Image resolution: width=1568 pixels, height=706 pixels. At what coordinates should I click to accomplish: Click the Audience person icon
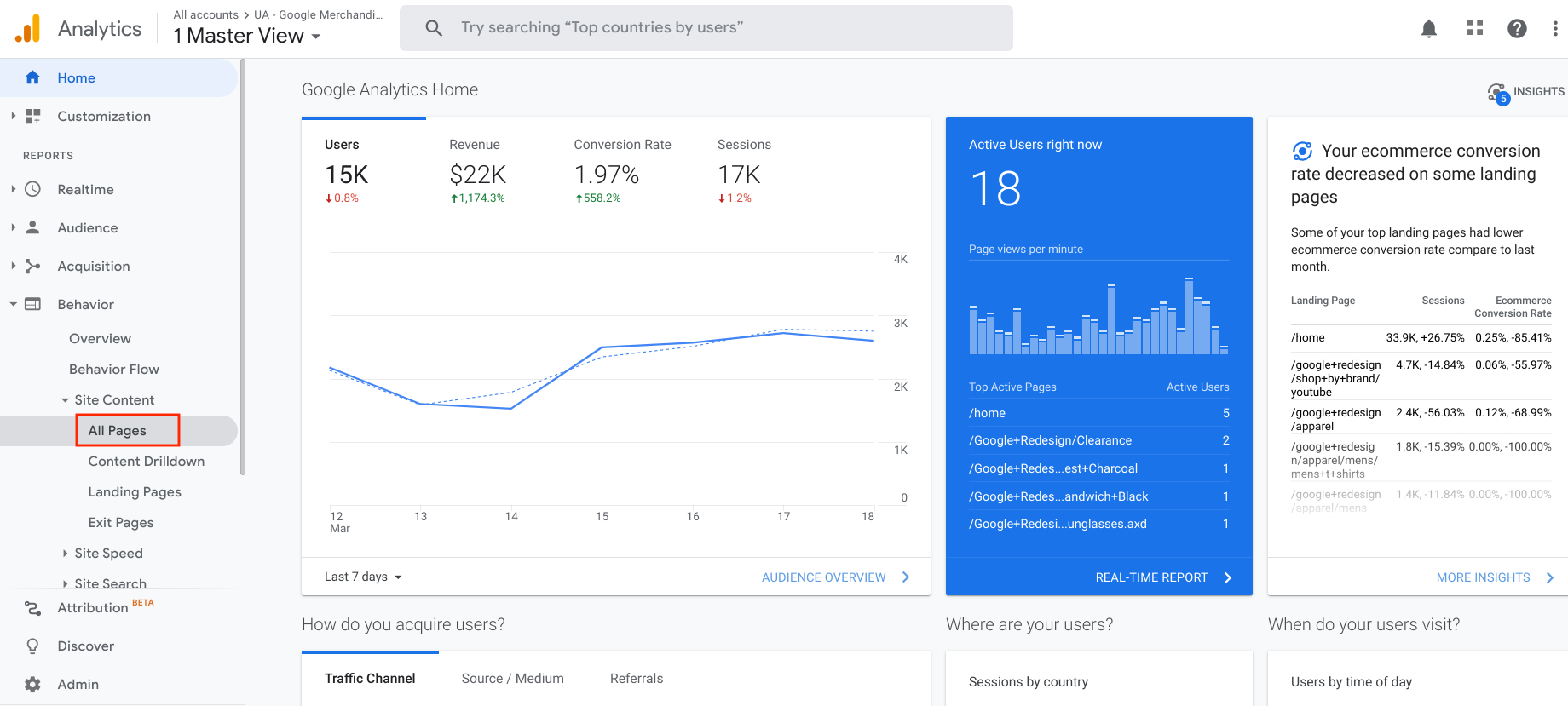[x=32, y=227]
